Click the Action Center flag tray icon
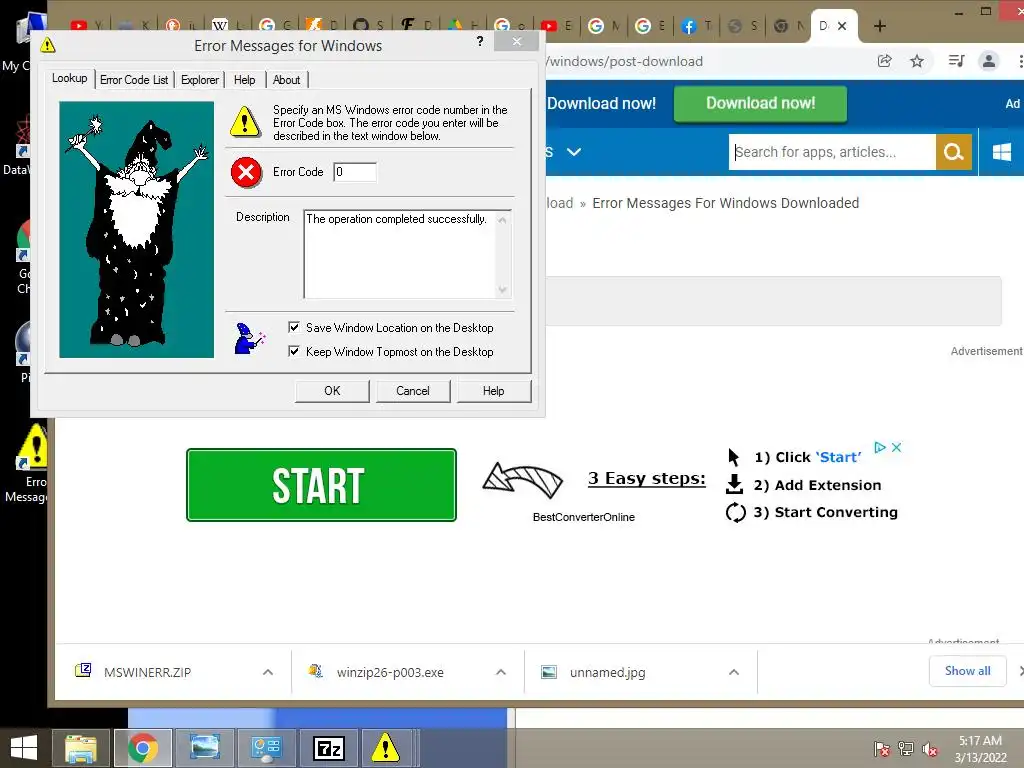The width and height of the screenshot is (1024, 768). pos(882,749)
